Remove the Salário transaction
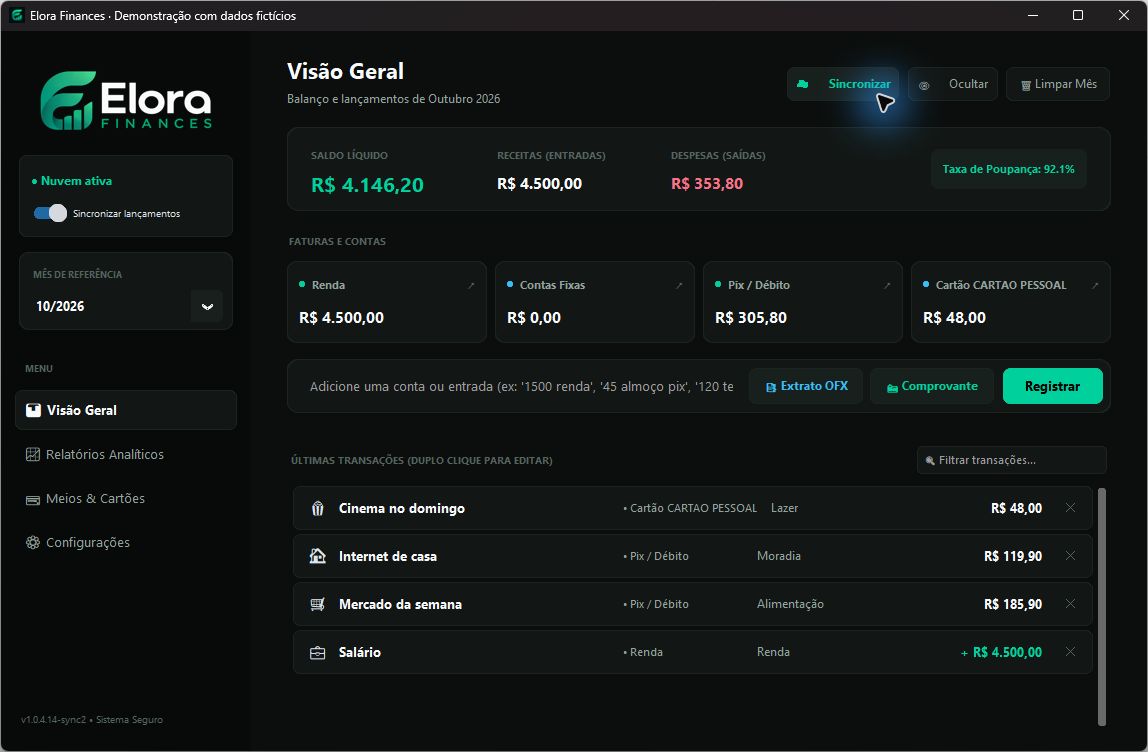Viewport: 1148px width, 752px height. click(1070, 652)
